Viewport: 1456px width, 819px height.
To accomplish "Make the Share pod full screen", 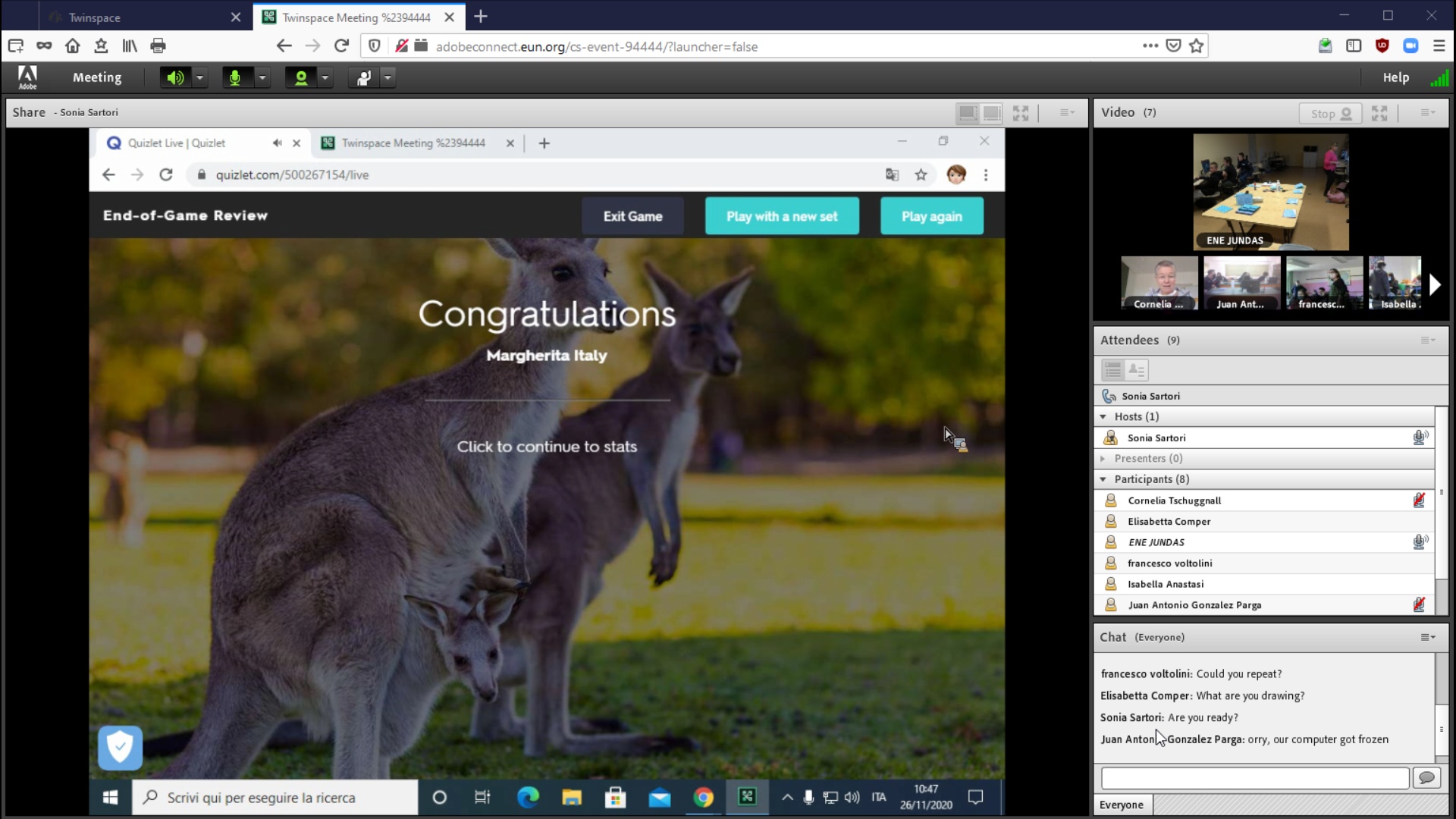I will (x=1021, y=113).
